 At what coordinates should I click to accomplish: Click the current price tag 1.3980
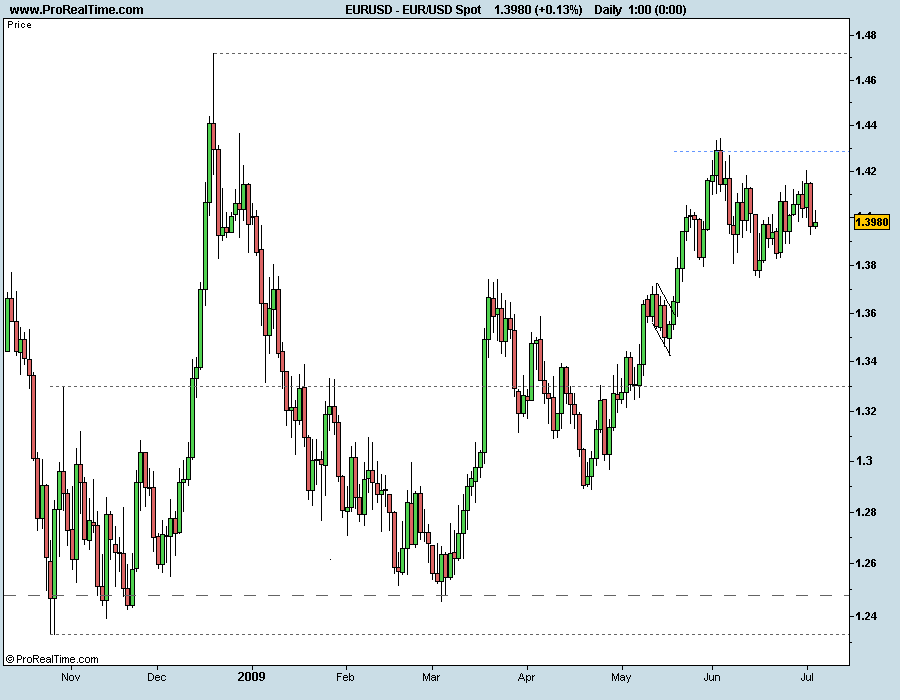(x=871, y=221)
